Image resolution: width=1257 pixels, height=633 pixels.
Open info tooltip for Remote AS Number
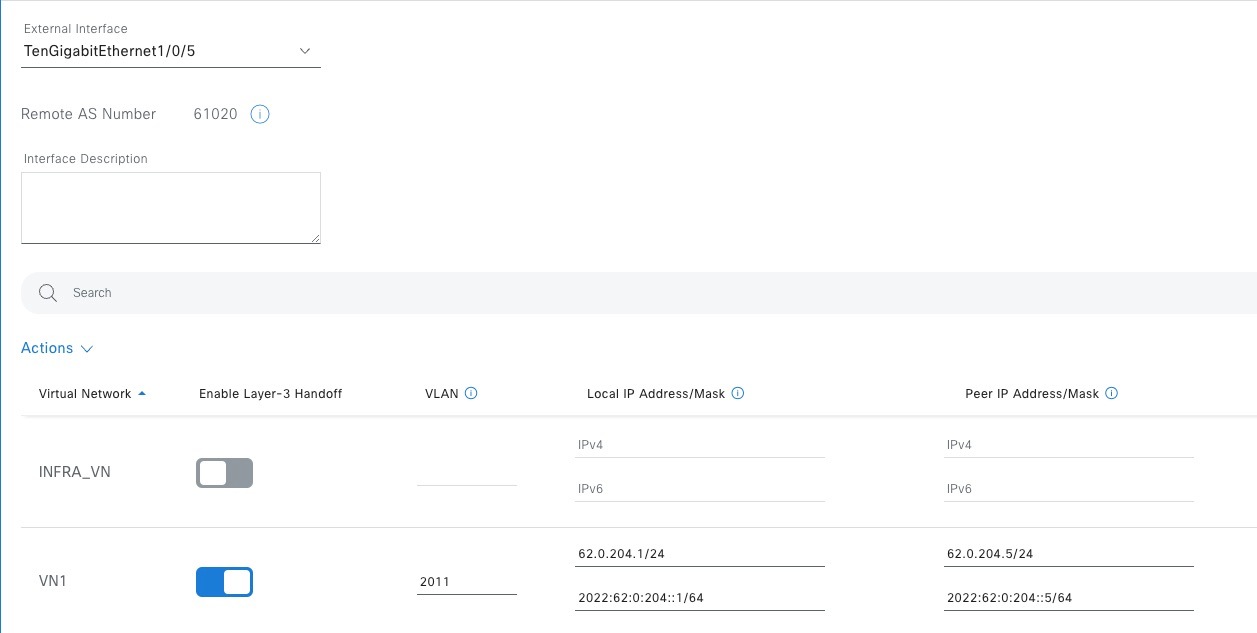[259, 114]
